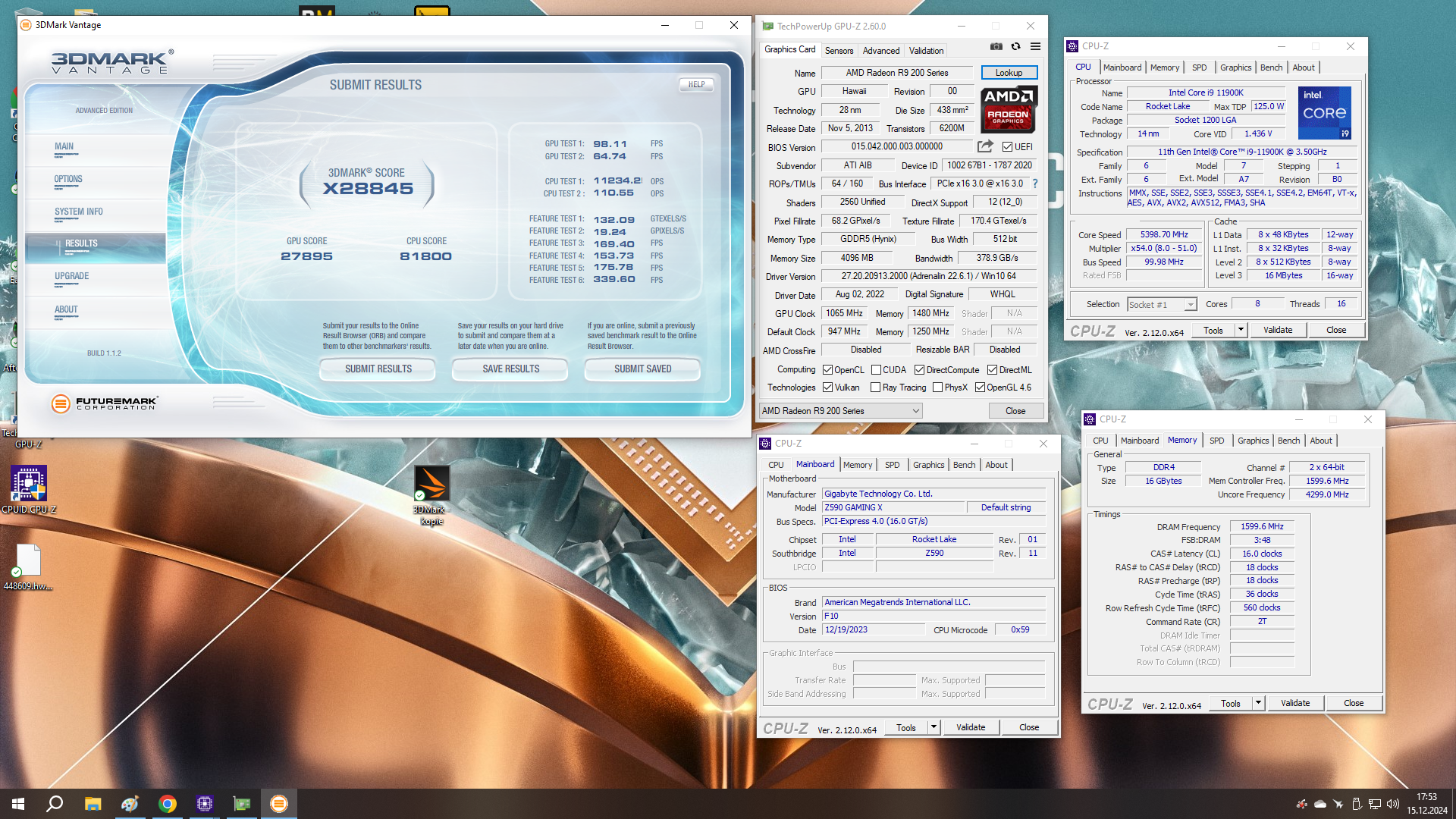This screenshot has width=1456, height=819.
Task: Click the Lookup button in GPU-Z
Action: pyautogui.click(x=1009, y=73)
